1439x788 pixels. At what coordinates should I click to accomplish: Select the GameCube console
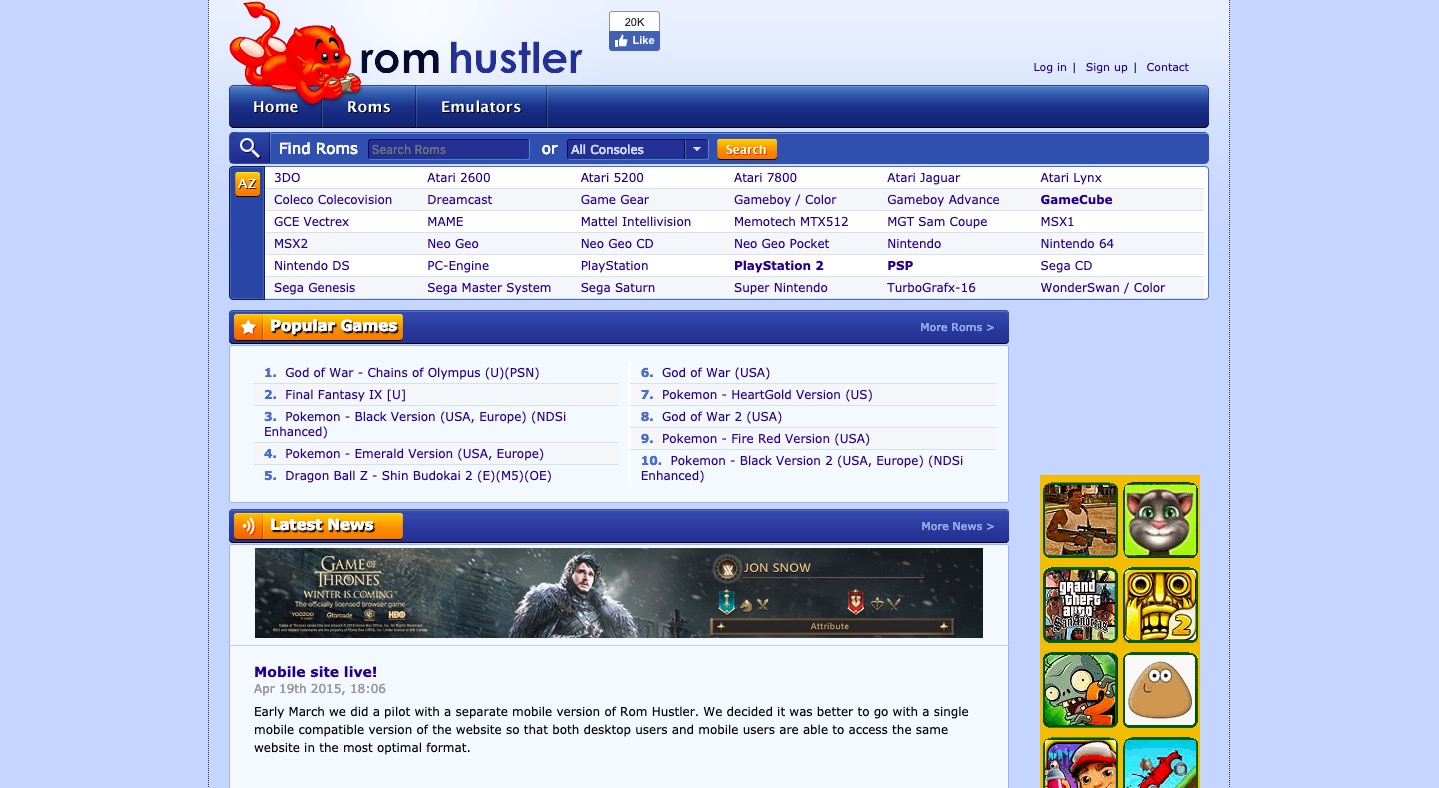click(1076, 200)
